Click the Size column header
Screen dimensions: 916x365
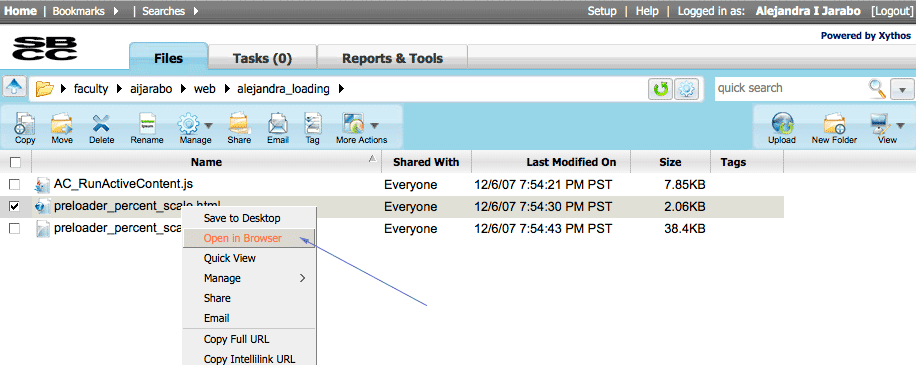click(x=671, y=162)
